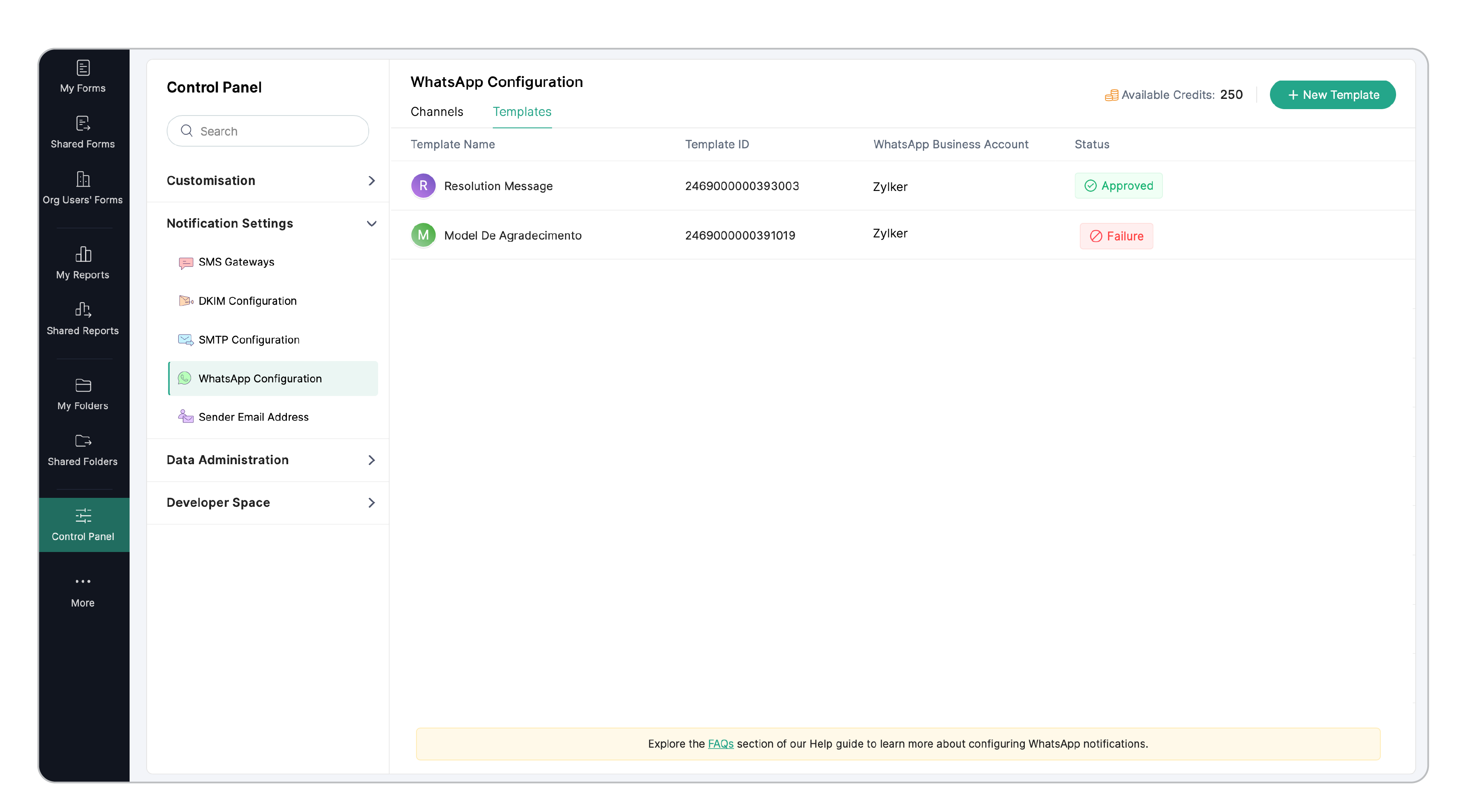Open Shared Folders section
1469x812 pixels.
(83, 450)
